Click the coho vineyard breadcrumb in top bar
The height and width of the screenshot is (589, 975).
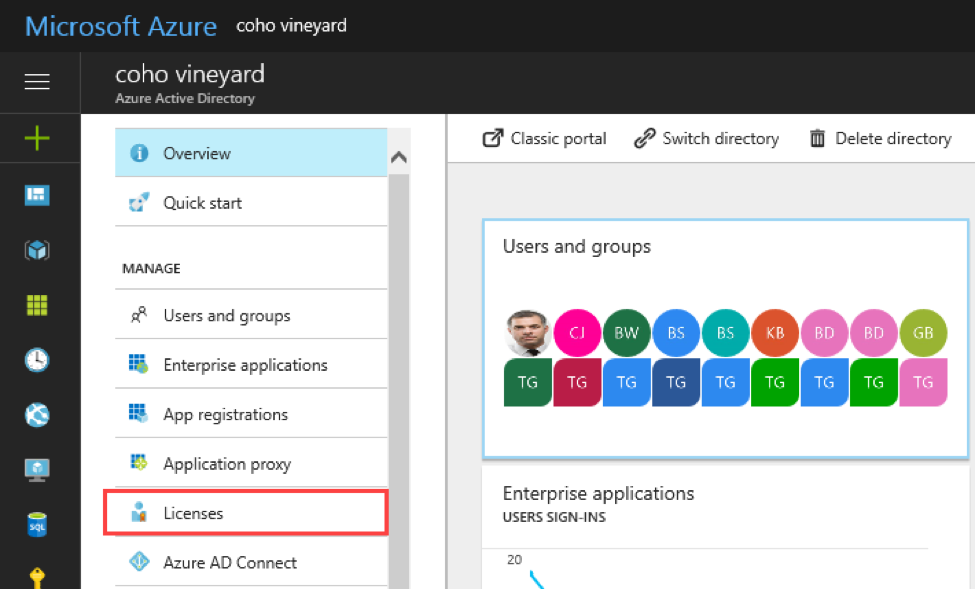pos(291,26)
